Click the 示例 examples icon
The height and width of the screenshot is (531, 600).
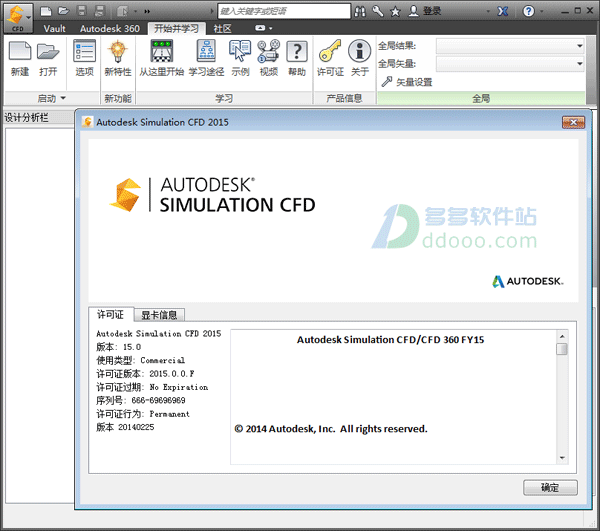click(240, 58)
